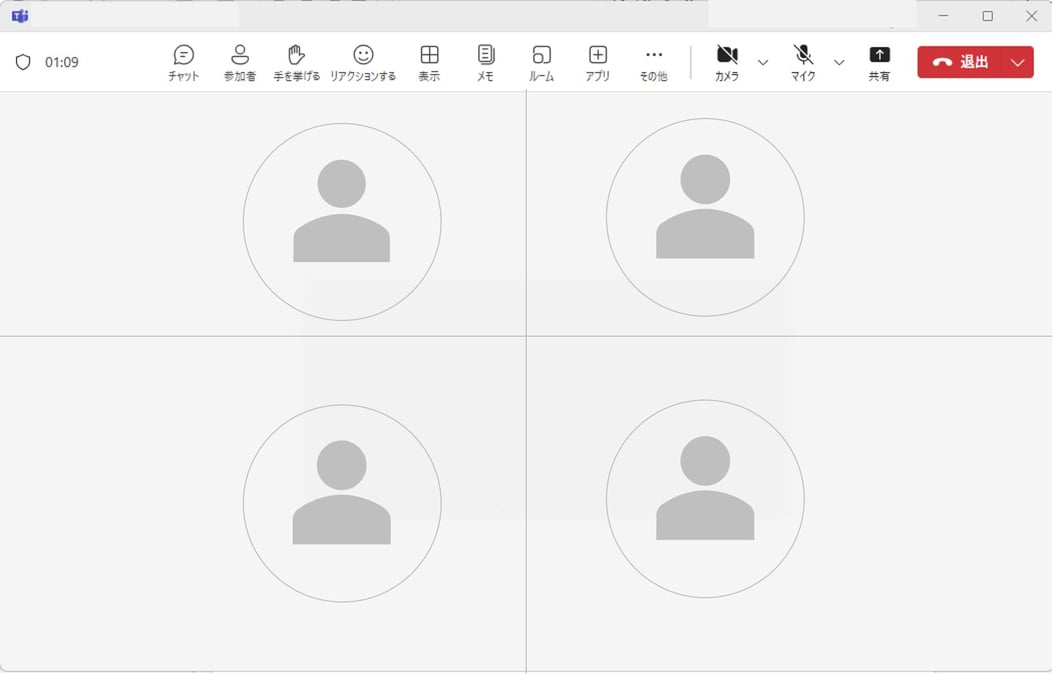Raise hand with 手を挙げる icon
This screenshot has width=1053, height=674.
(296, 63)
